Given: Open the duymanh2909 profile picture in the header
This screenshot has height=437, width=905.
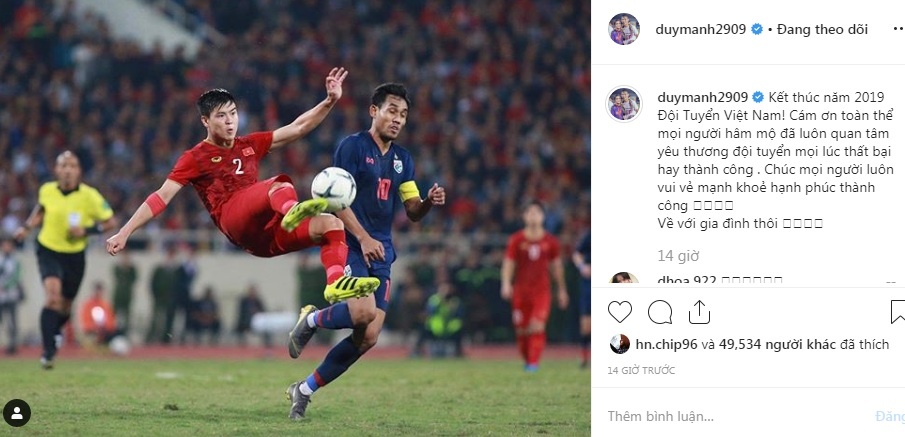Looking at the screenshot, I should tap(624, 29).
